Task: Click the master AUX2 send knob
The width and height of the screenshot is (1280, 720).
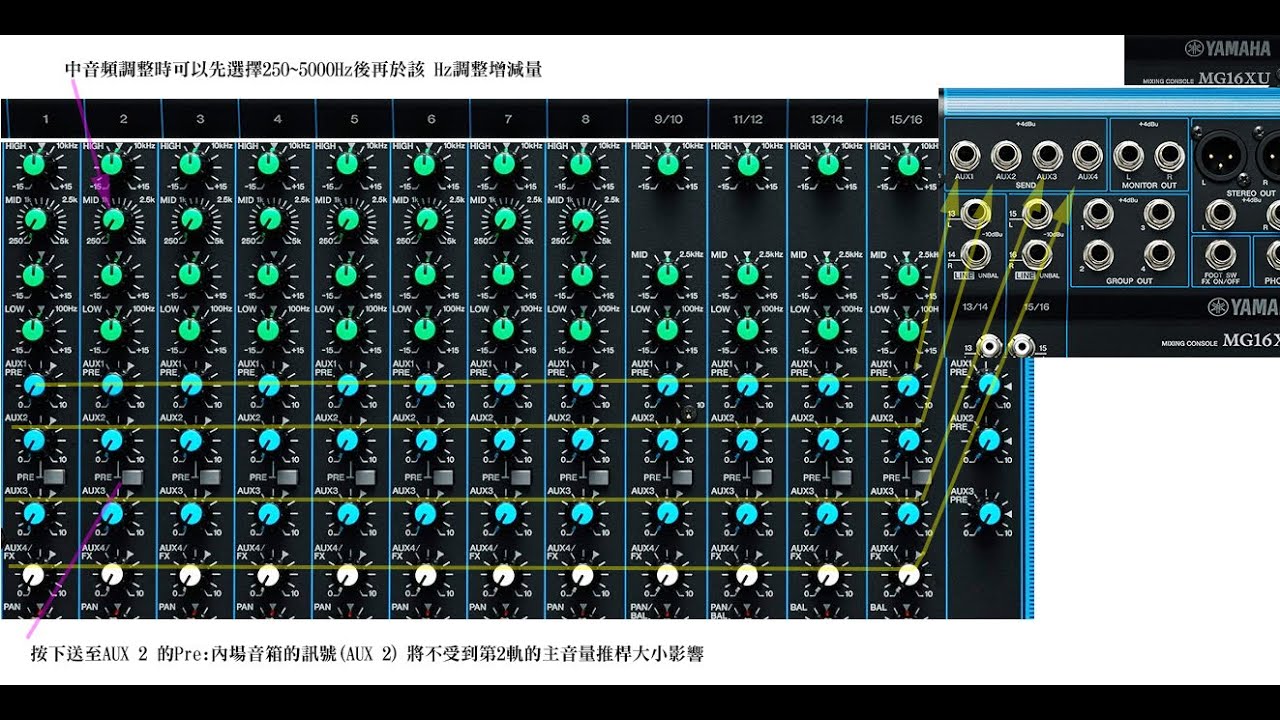Action: (x=989, y=440)
